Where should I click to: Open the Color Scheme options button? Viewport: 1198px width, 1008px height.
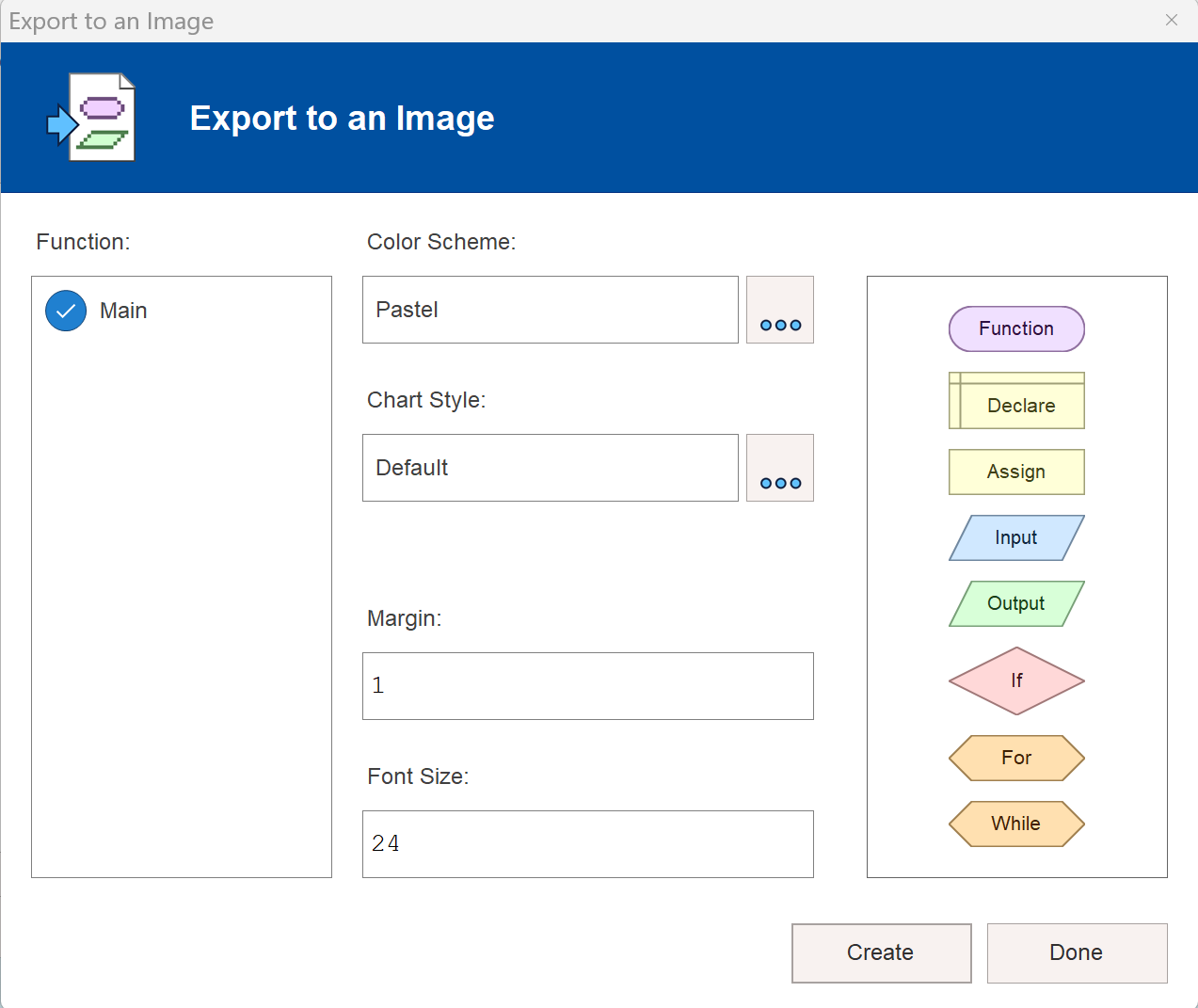[780, 310]
